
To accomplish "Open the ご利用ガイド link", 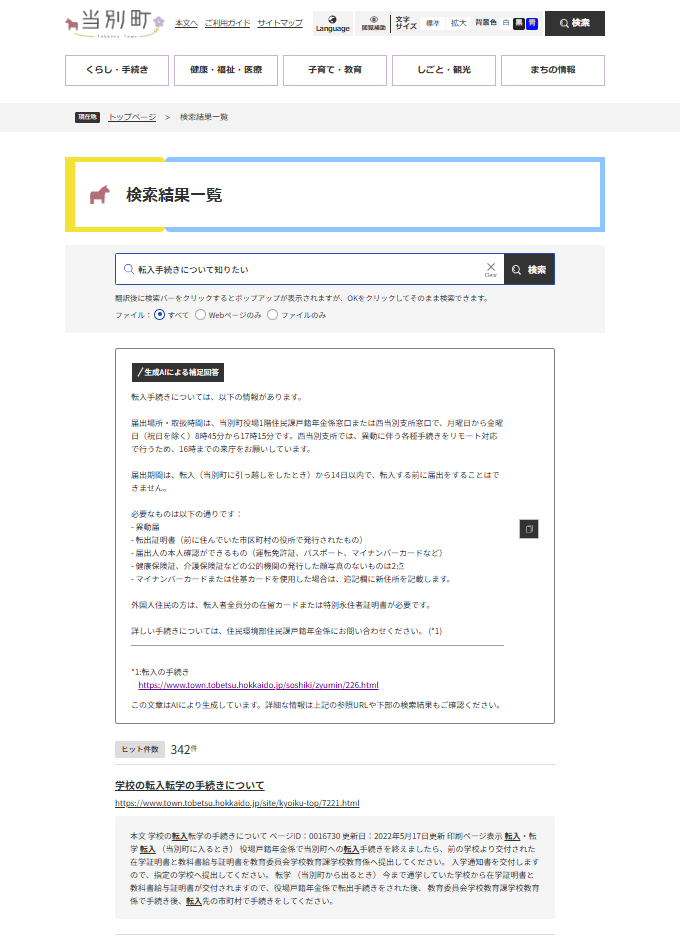I will pyautogui.click(x=227, y=23).
